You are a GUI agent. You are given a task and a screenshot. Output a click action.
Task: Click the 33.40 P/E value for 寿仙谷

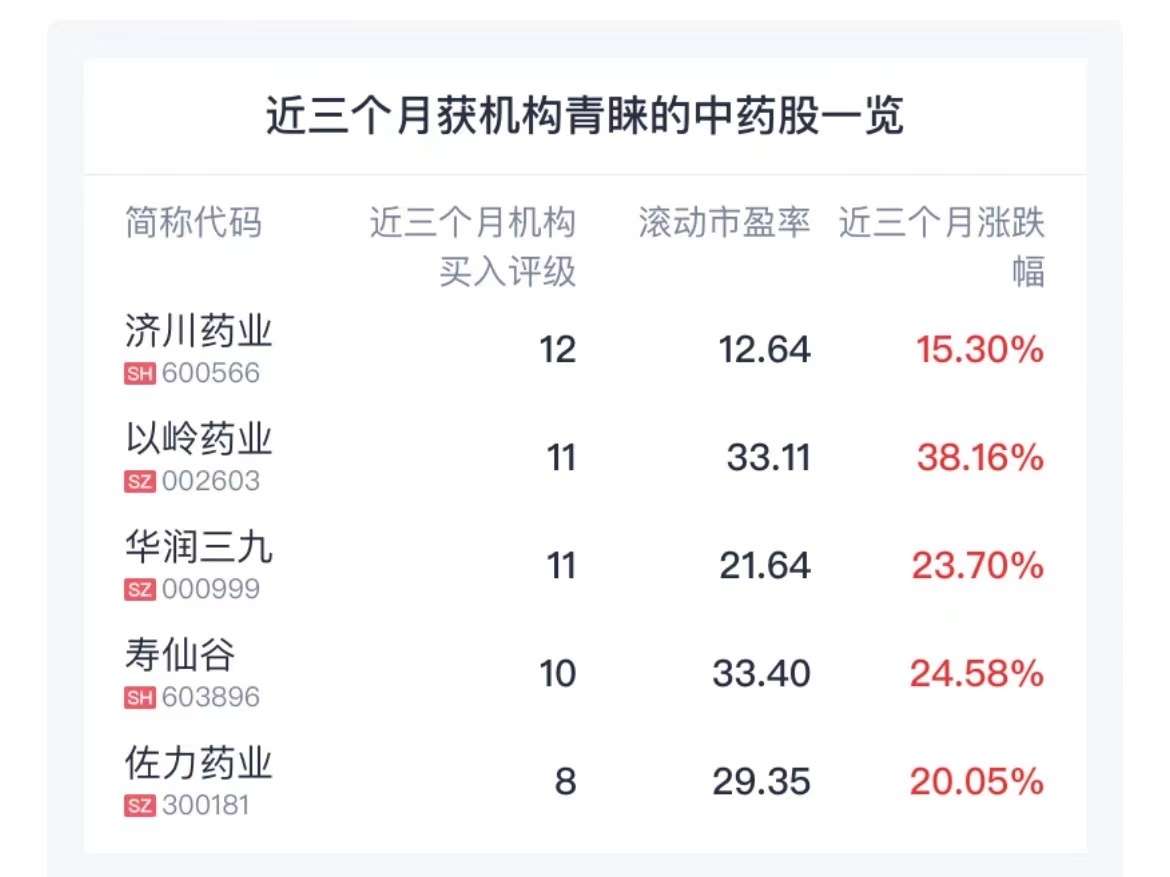coord(761,674)
